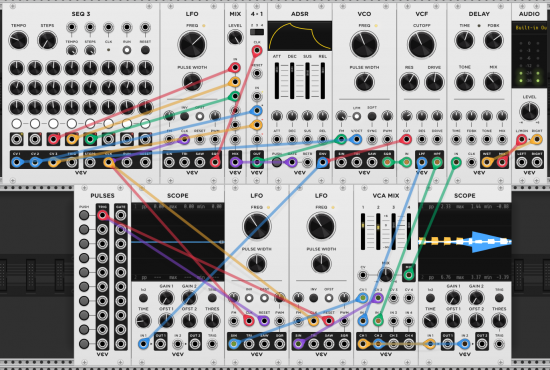Image resolution: width=550 pixels, height=370 pixels.
Task: Click the top TRIG output on PULSES
Action: (102, 215)
